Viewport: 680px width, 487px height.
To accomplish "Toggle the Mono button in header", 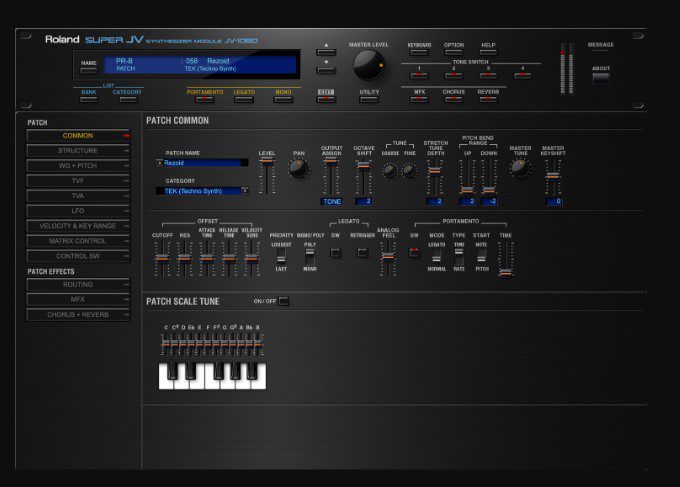I will click(283, 99).
